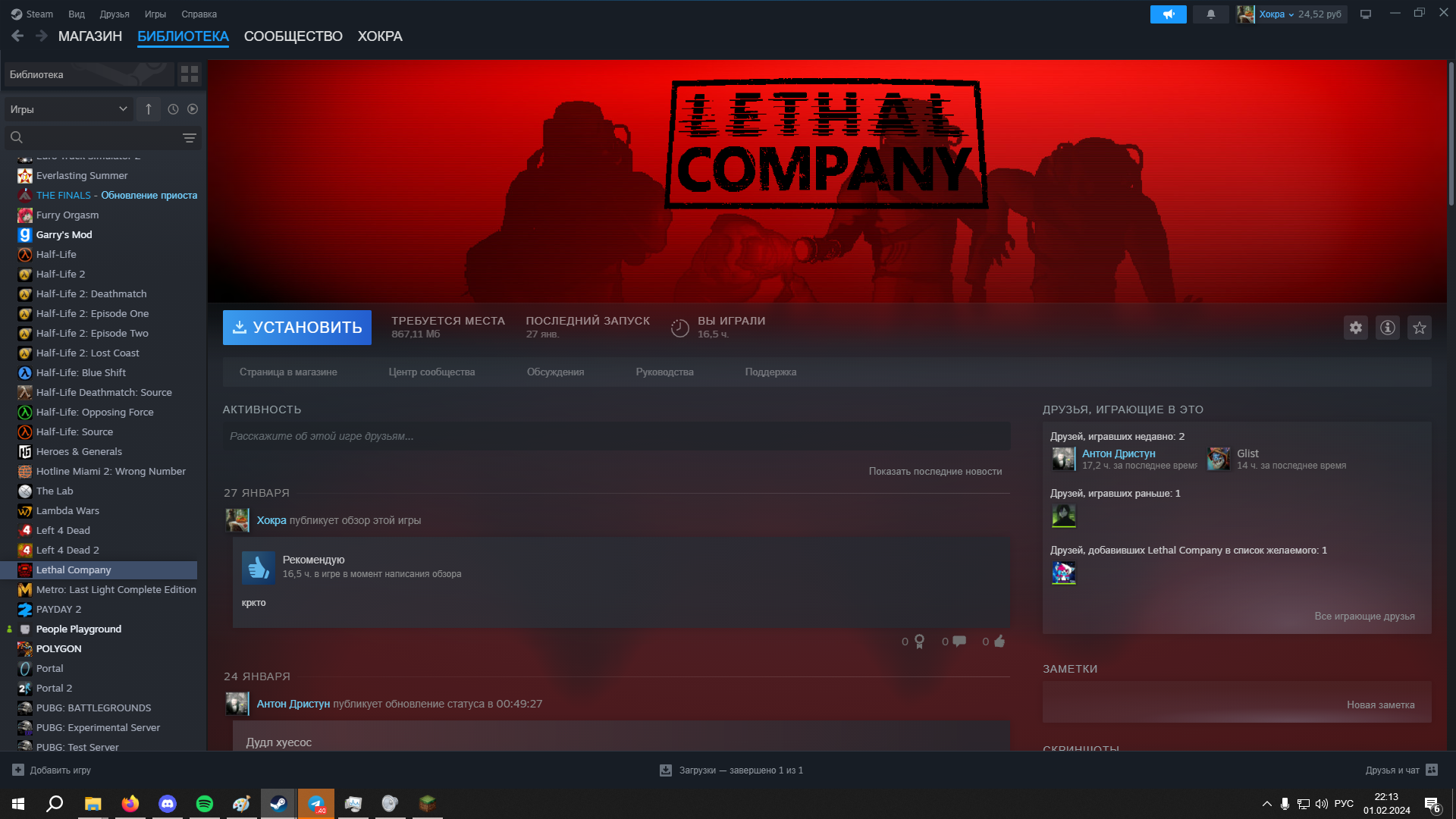Switch to Big Picture mode icon
This screenshot has height=819, width=1456.
(x=1366, y=14)
